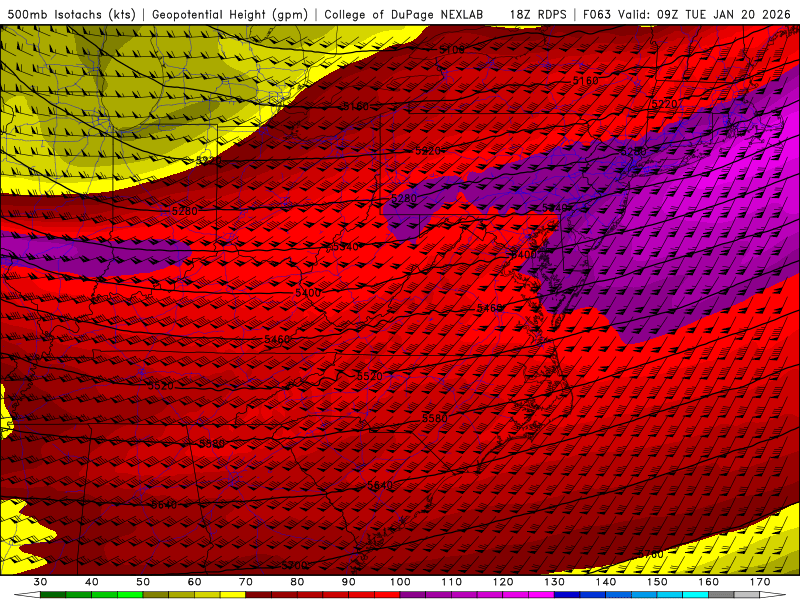Screen dimensions: 800x600
Task: Click the cyan swatch just before 160
Action: pos(696,595)
